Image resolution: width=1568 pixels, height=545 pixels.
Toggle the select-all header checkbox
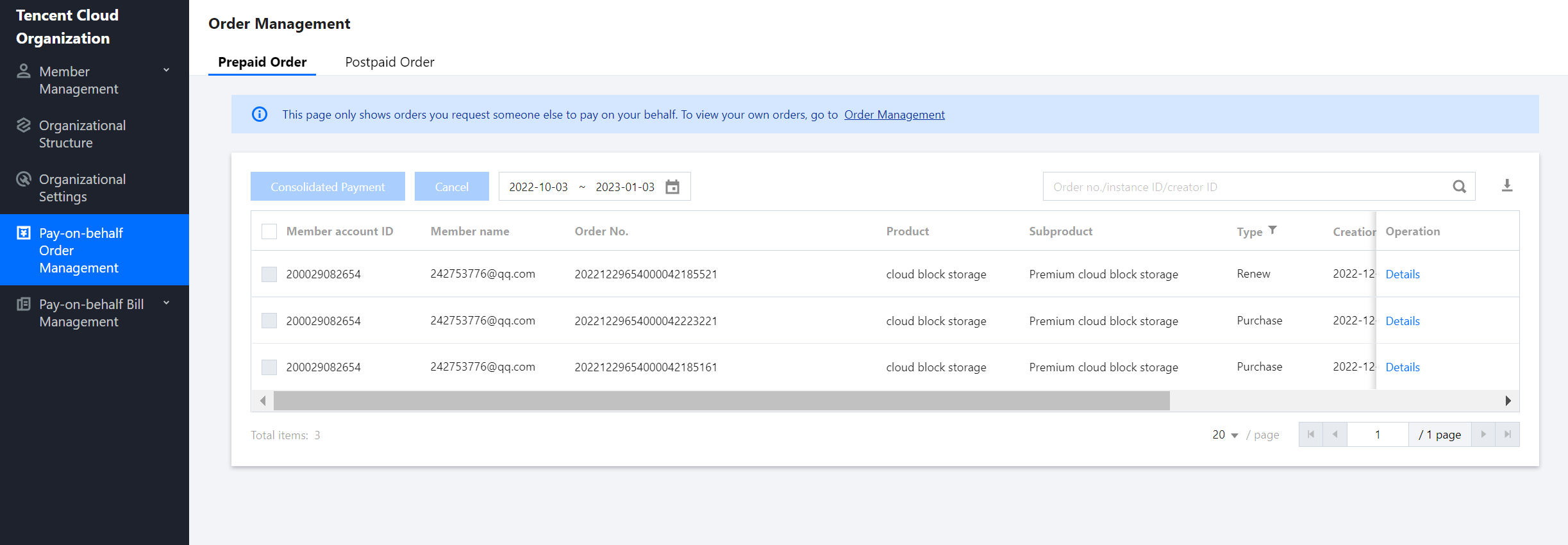click(269, 231)
